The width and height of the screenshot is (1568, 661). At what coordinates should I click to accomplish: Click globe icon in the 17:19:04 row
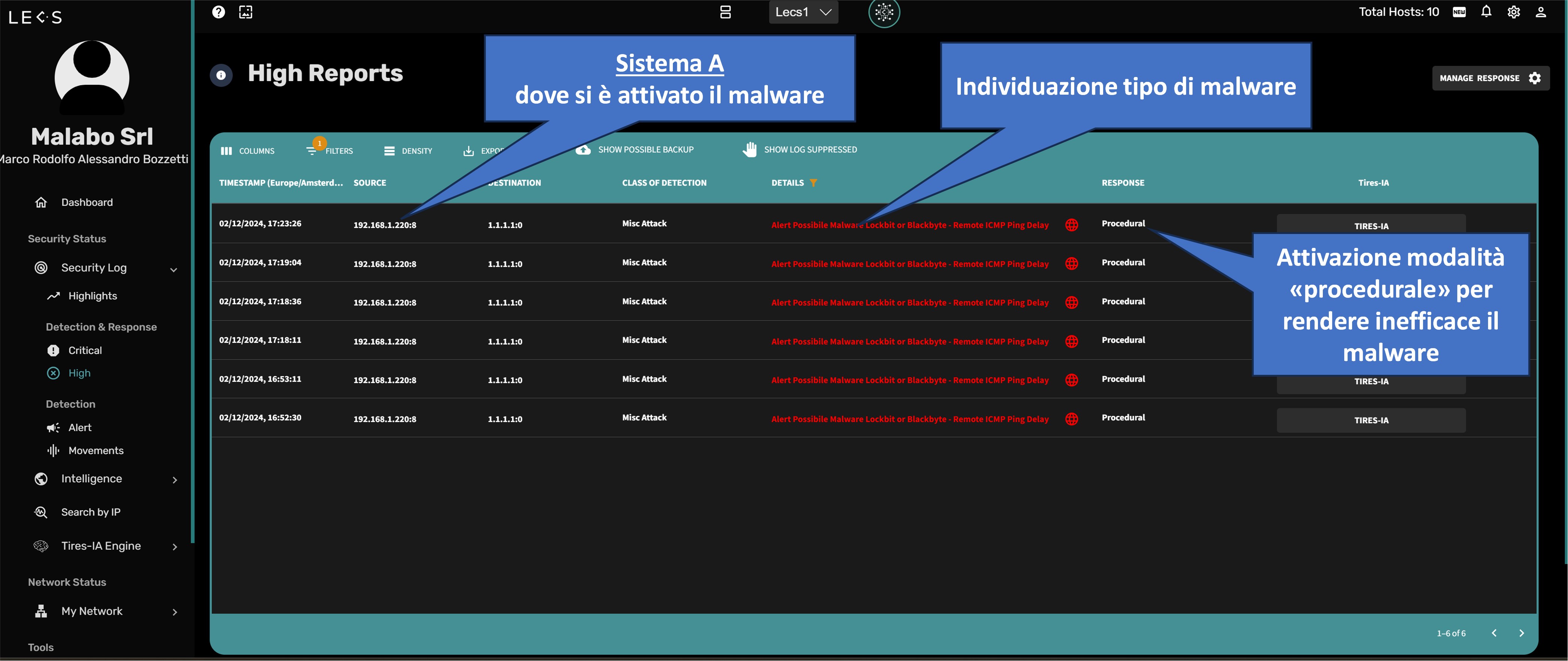tap(1071, 264)
